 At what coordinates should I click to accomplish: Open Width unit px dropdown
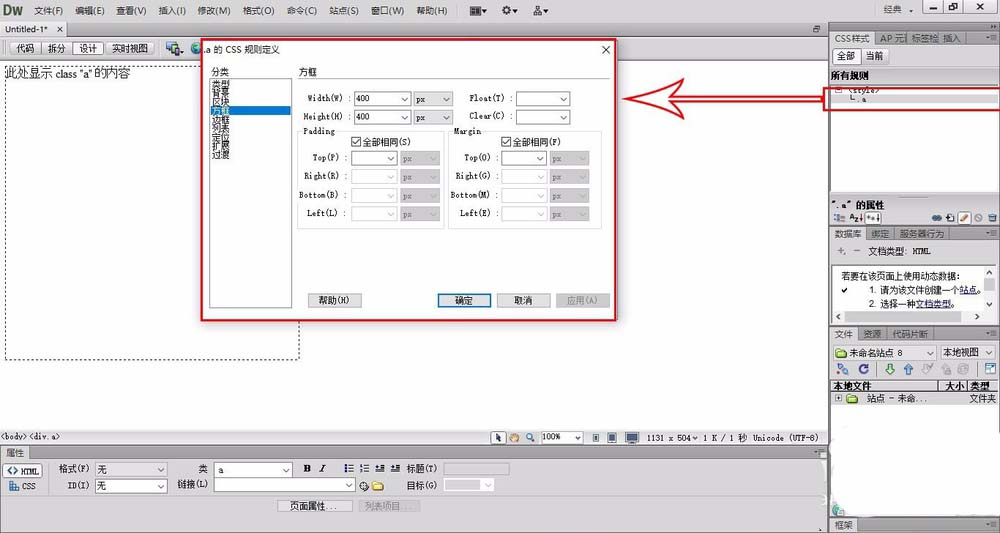[433, 99]
